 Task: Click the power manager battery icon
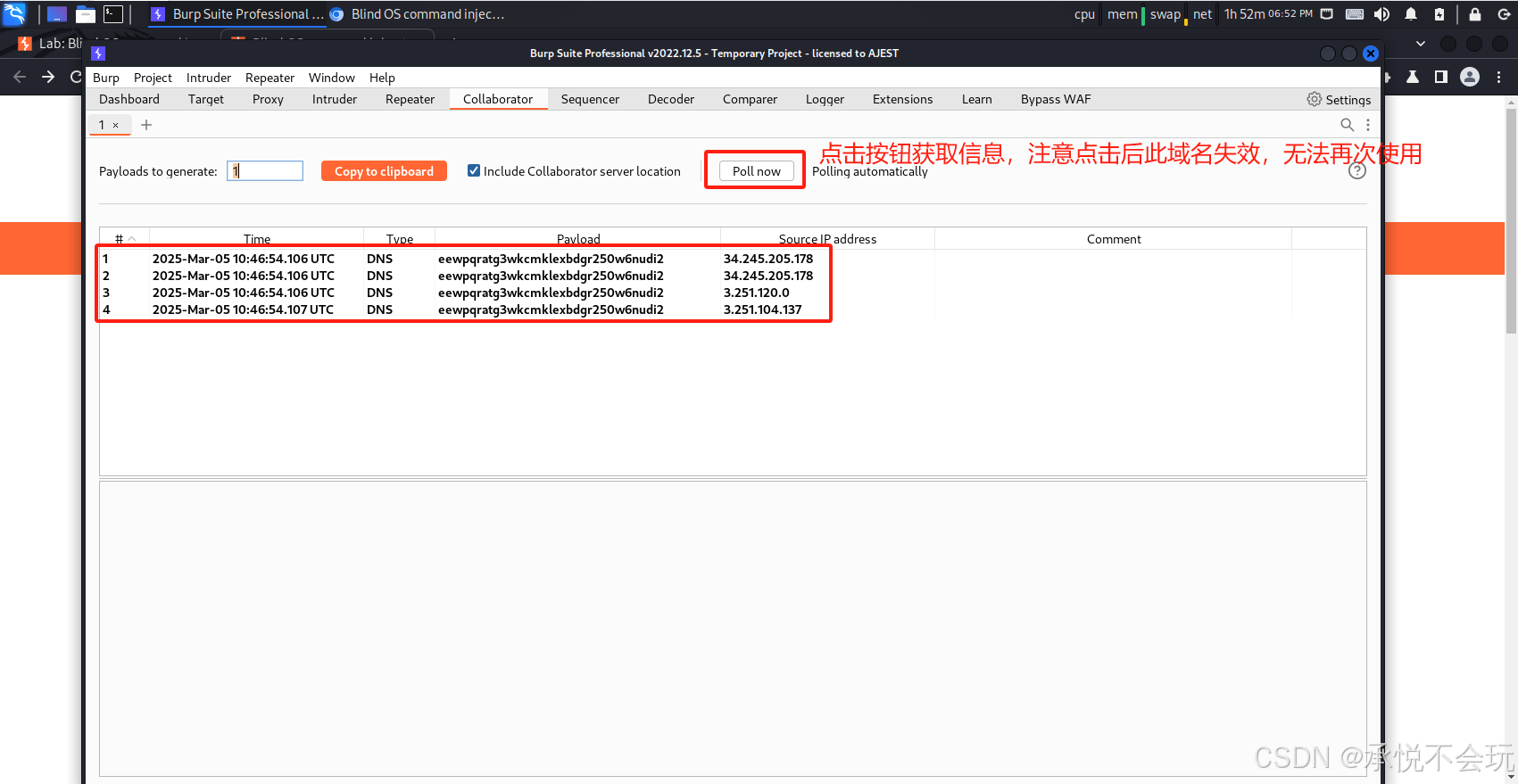pos(1439,14)
